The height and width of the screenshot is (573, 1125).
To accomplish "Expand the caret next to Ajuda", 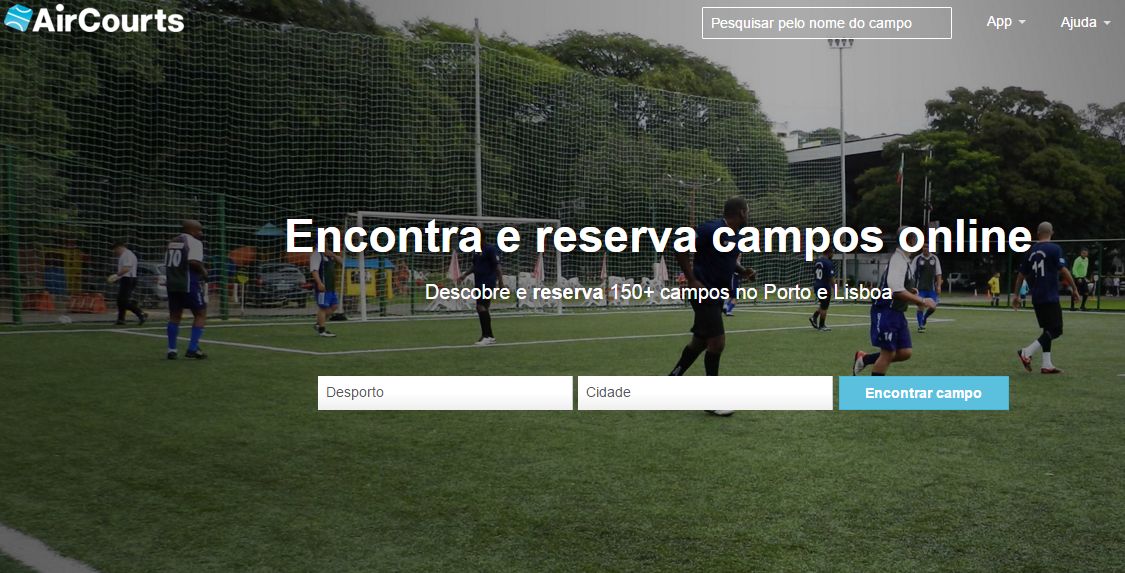I will 1107,24.
